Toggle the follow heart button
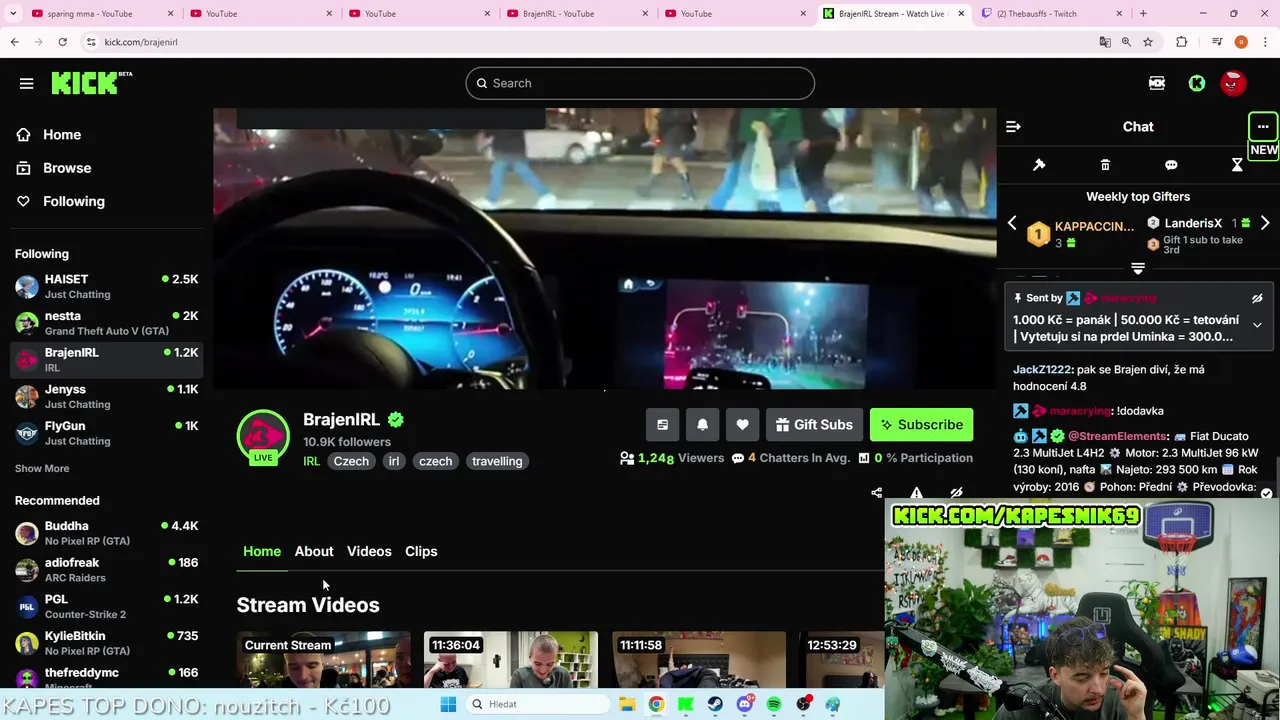The width and height of the screenshot is (1280, 720). (x=742, y=425)
